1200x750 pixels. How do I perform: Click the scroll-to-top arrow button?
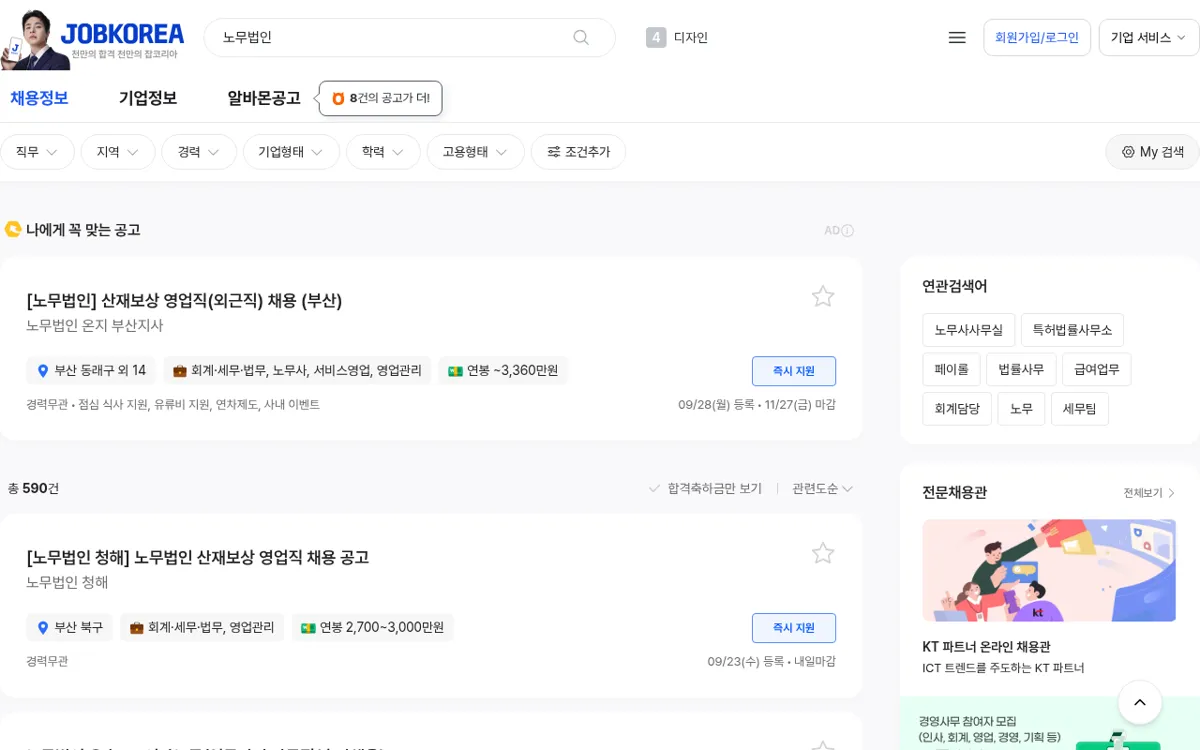click(1140, 703)
